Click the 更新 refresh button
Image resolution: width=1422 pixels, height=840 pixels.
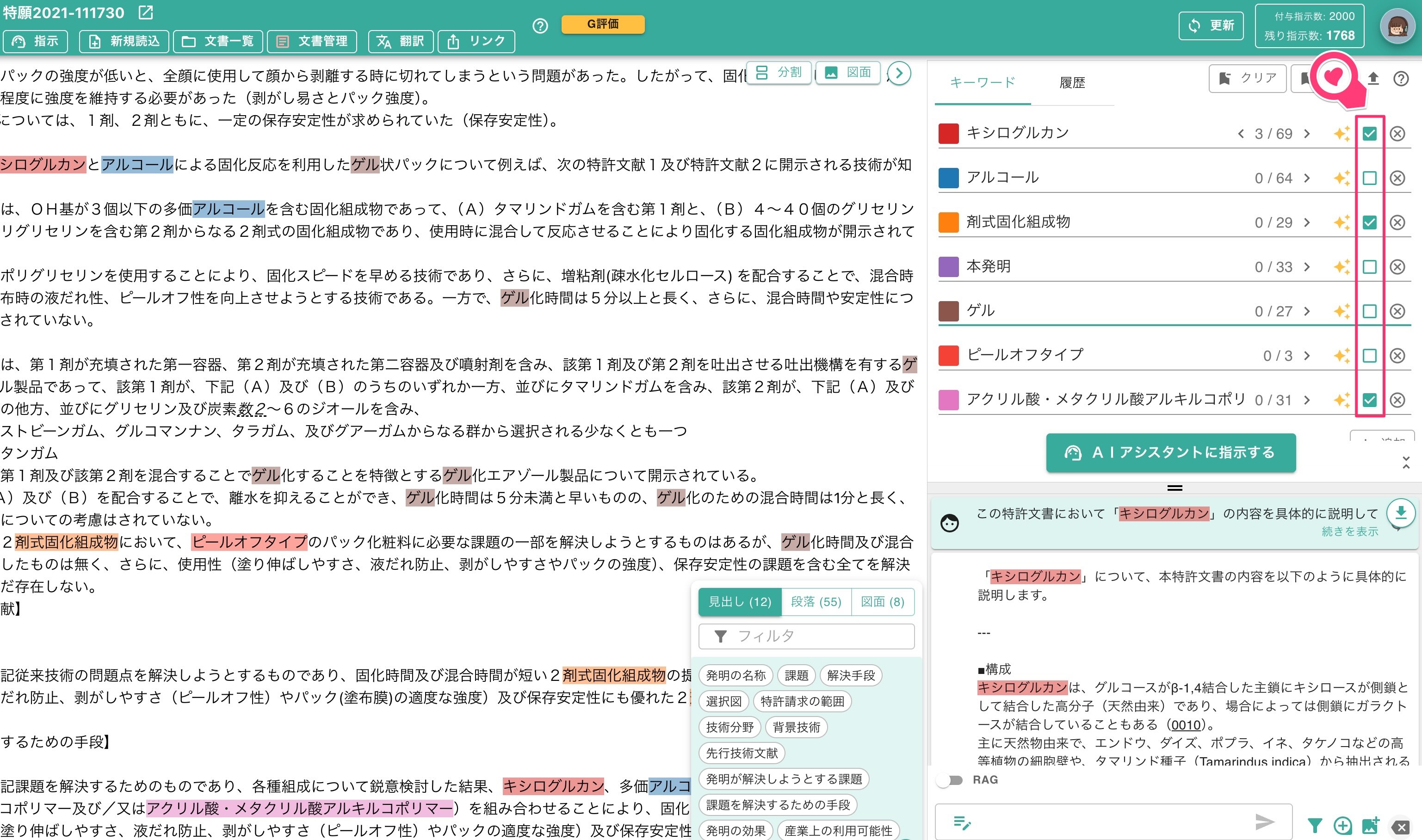(1211, 26)
